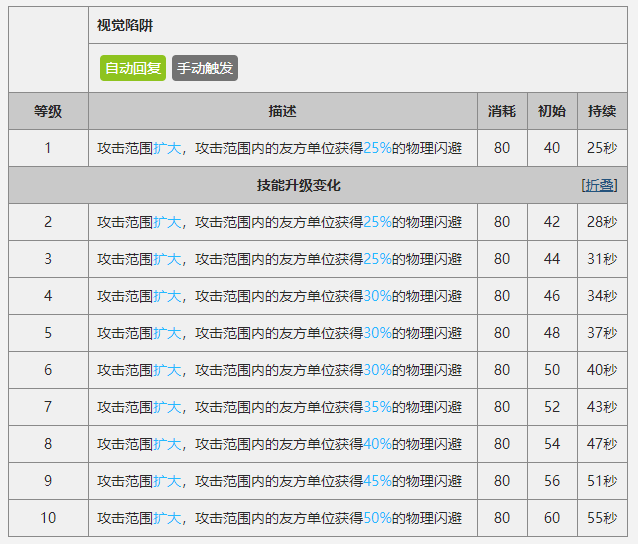Viewport: 638px width, 544px height.
Task: Click the 扩大 link in level 6 row
Action: click(x=167, y=370)
